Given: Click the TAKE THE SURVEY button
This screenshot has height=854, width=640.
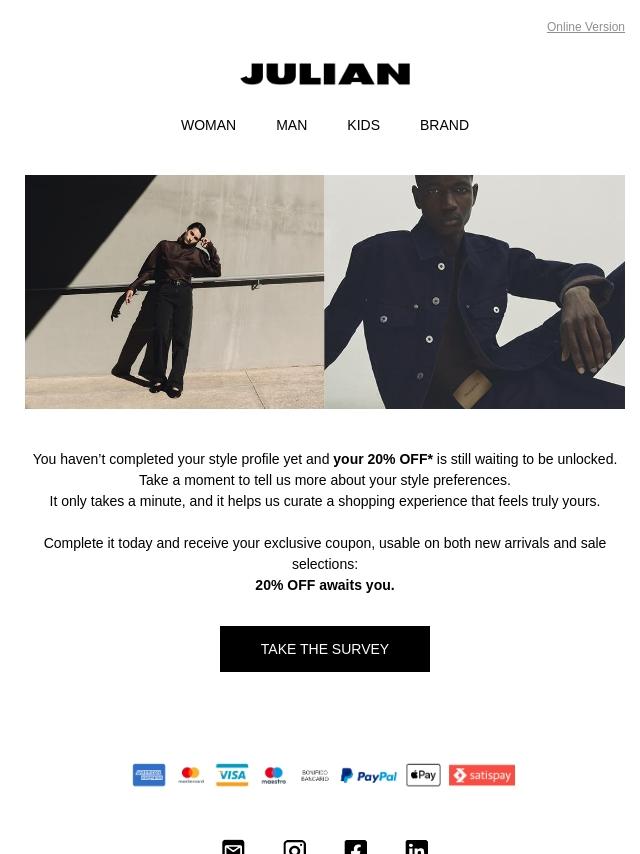Looking at the screenshot, I should (325, 649).
